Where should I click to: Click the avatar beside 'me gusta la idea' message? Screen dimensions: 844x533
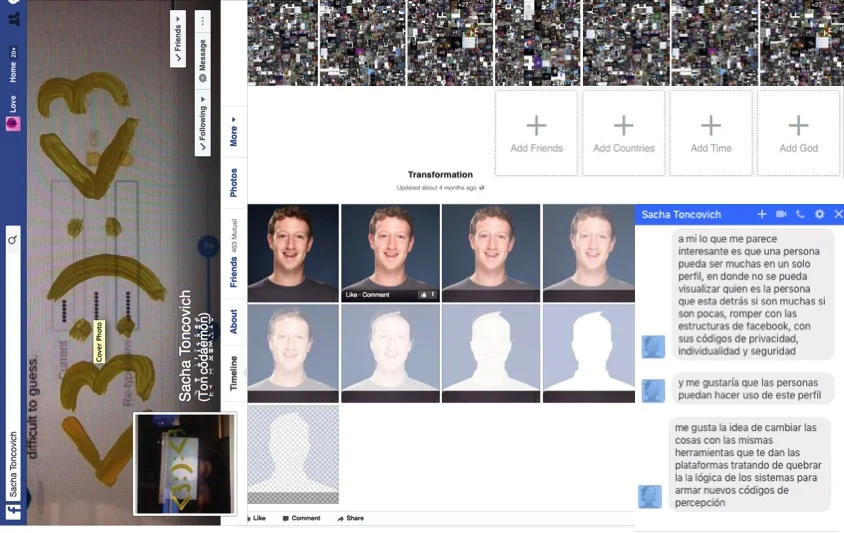coord(650,496)
